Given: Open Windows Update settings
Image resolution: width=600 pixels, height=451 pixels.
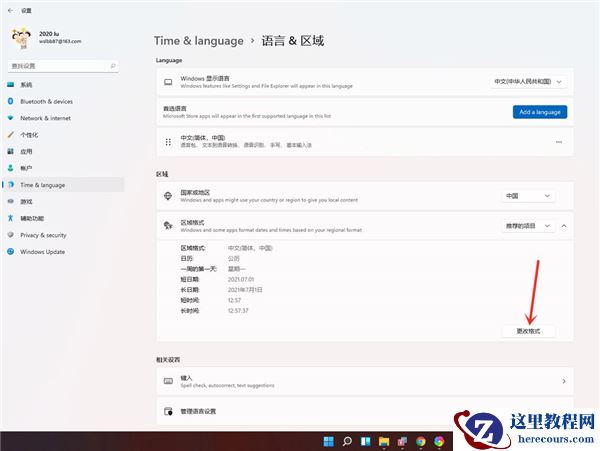Looking at the screenshot, I should click(x=63, y=252).
